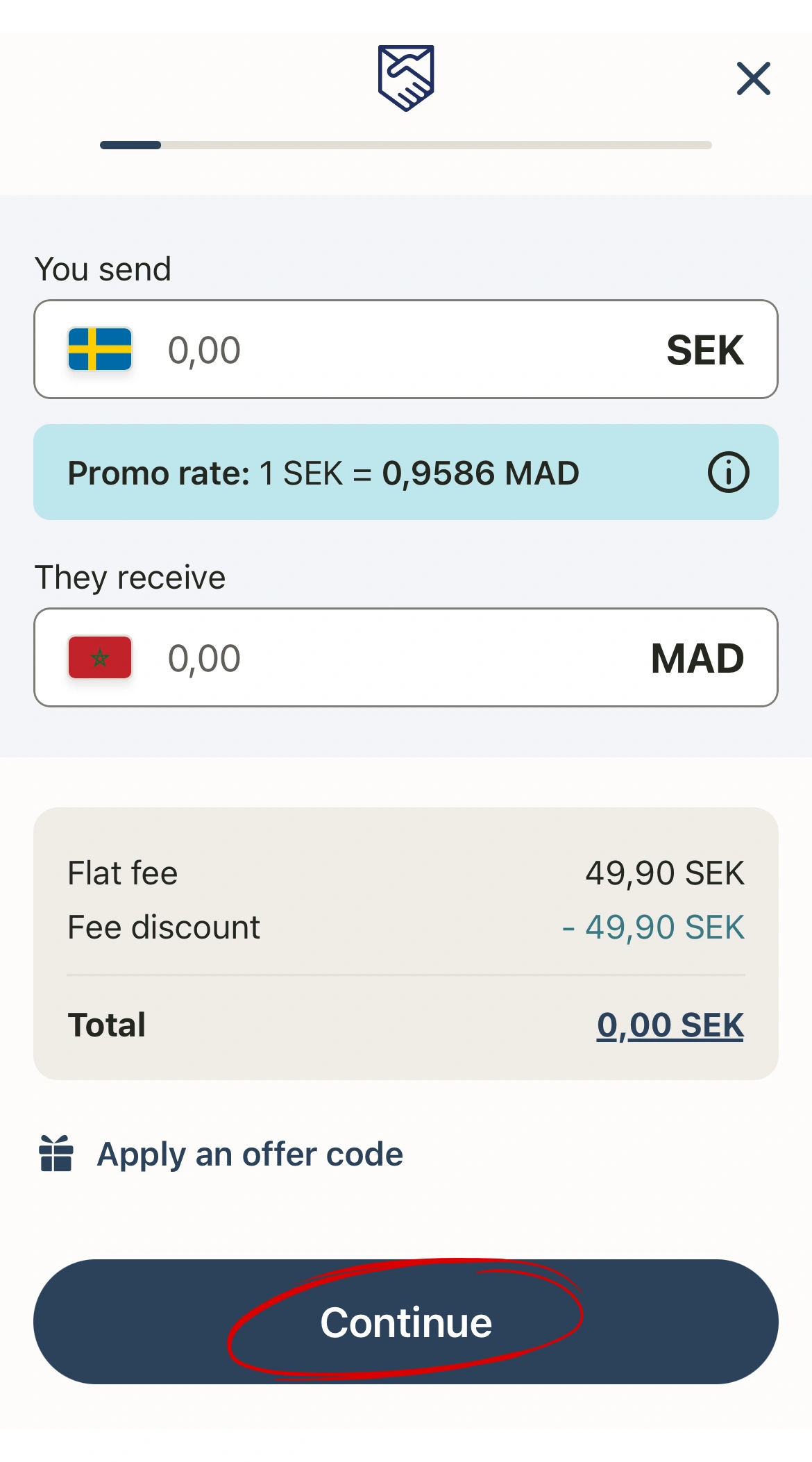This screenshot has width=812, height=1462.
Task: Enter amount in You send field
Action: (389, 350)
